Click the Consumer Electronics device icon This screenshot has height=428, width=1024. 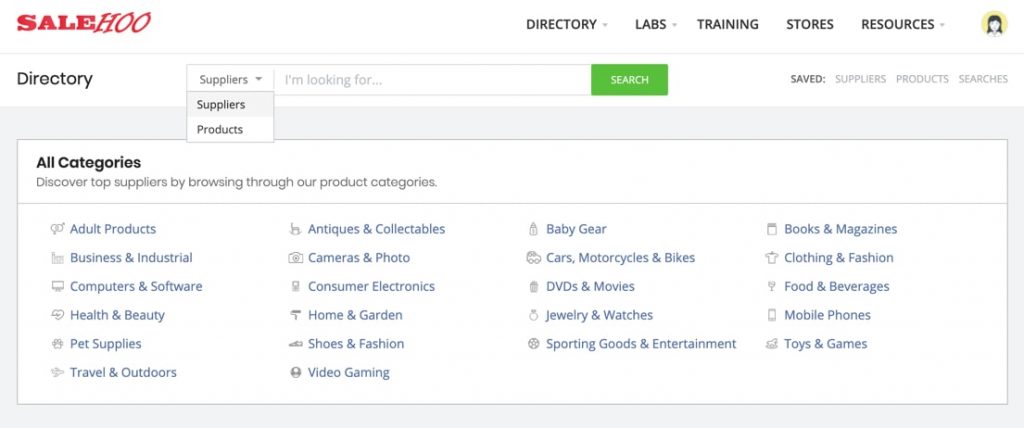coord(296,286)
